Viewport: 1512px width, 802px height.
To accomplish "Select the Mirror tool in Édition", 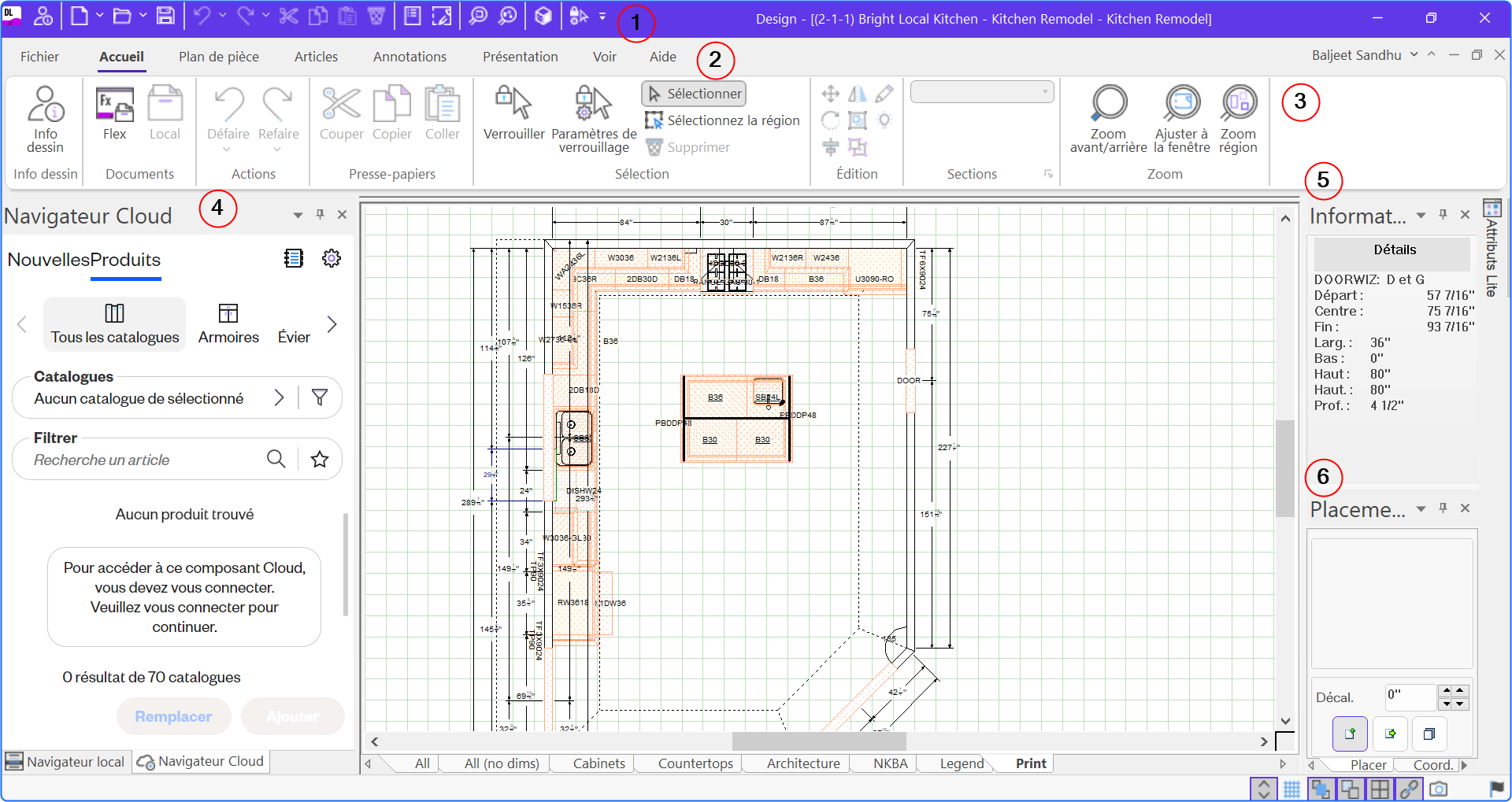I will coord(858,94).
